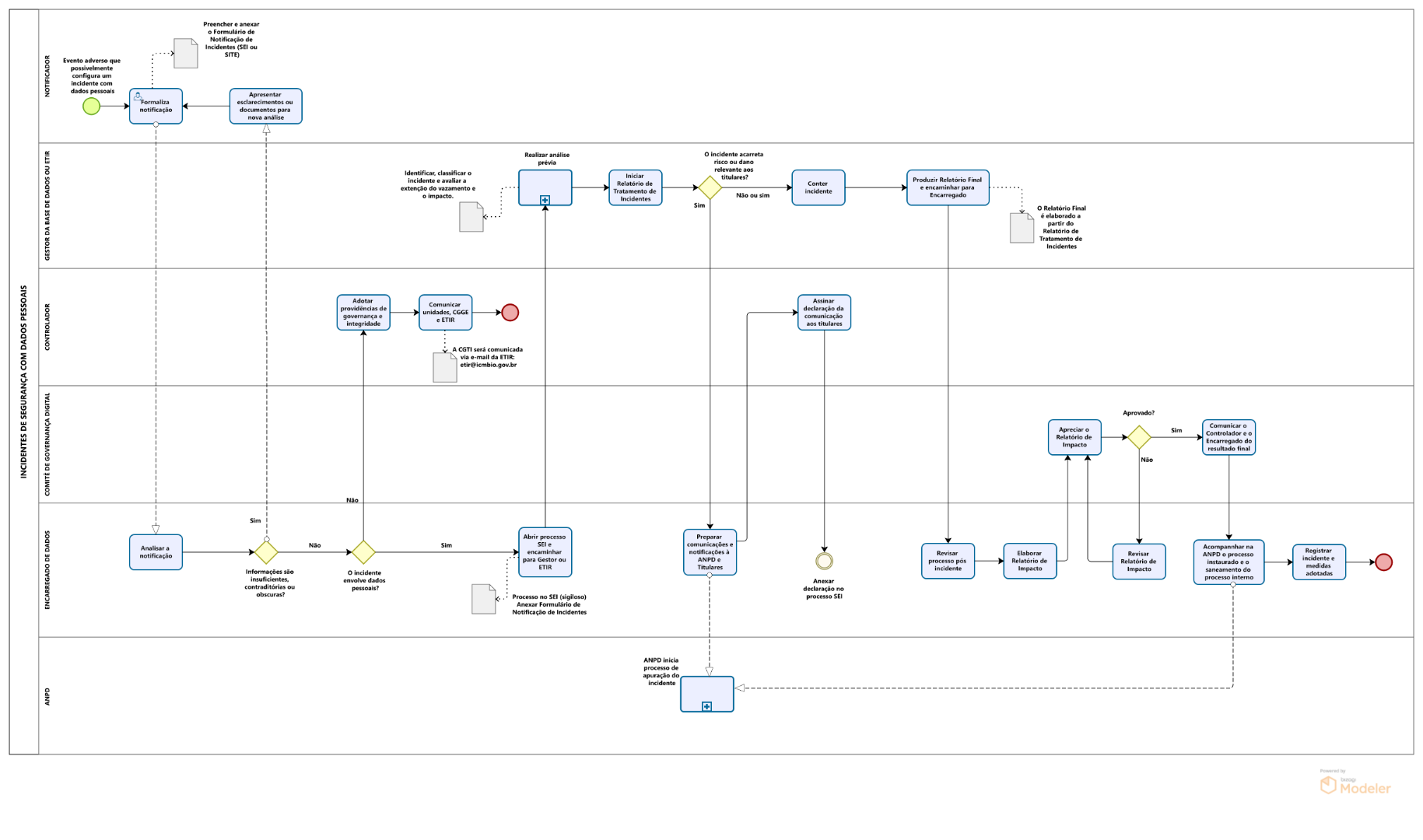Select the etir@icmbio.gov.br annotation text
1423x840 pixels.
(x=488, y=365)
